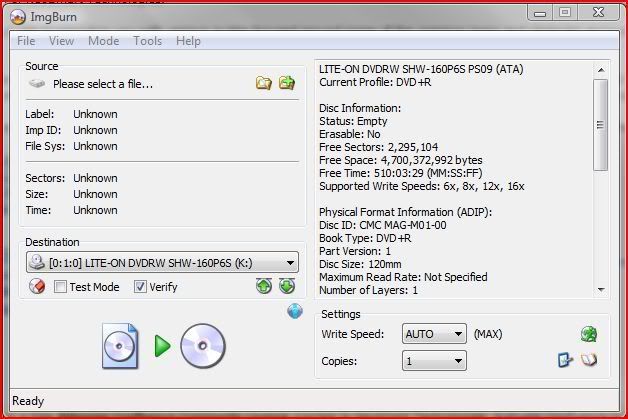Image resolution: width=628 pixels, height=419 pixels.
Task: Click the 'Maximum Read Rate: Not Specified' line
Action: click(403, 277)
